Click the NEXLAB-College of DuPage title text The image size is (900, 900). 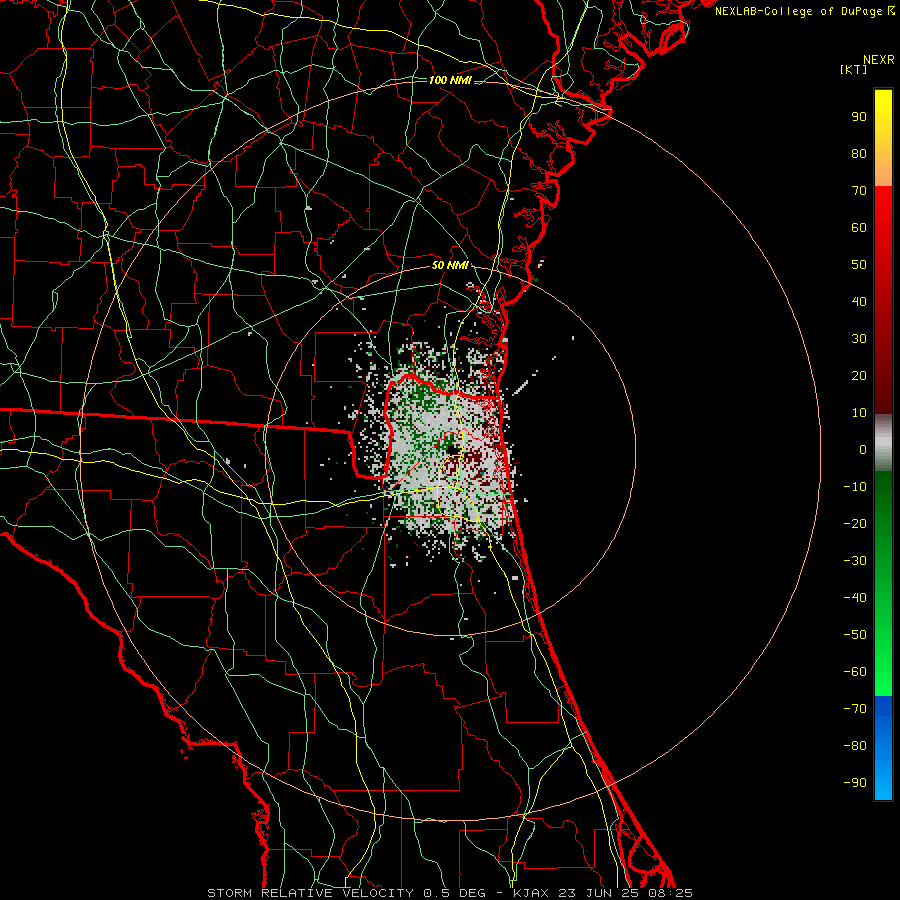800,11
